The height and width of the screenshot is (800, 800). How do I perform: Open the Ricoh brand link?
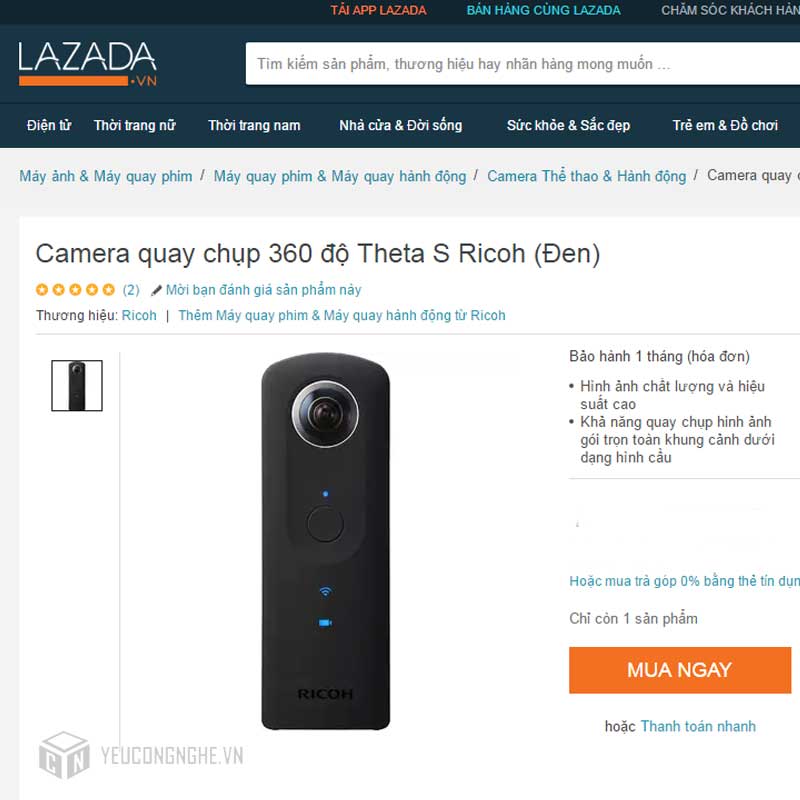coord(139,315)
